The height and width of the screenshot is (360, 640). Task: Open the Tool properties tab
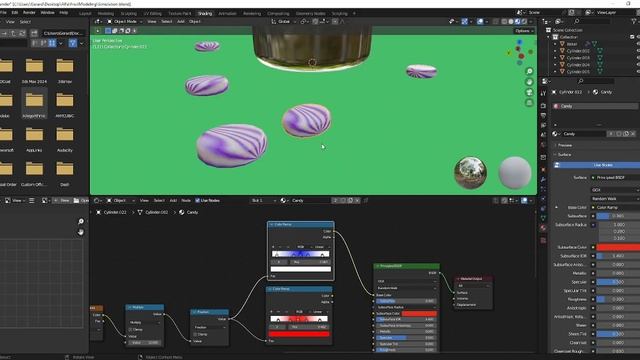(543, 93)
